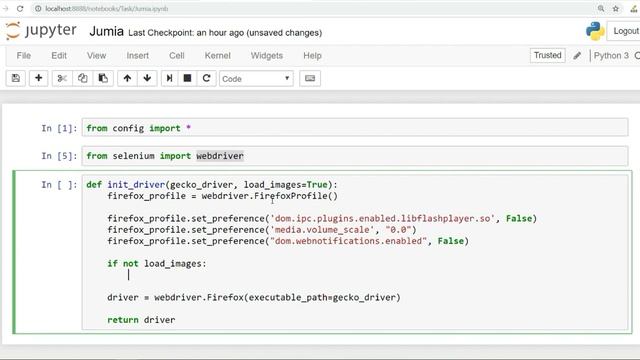Click 'webdriver.FirefoxProfile()' in the code
The height and width of the screenshot is (360, 640).
click(x=270, y=196)
